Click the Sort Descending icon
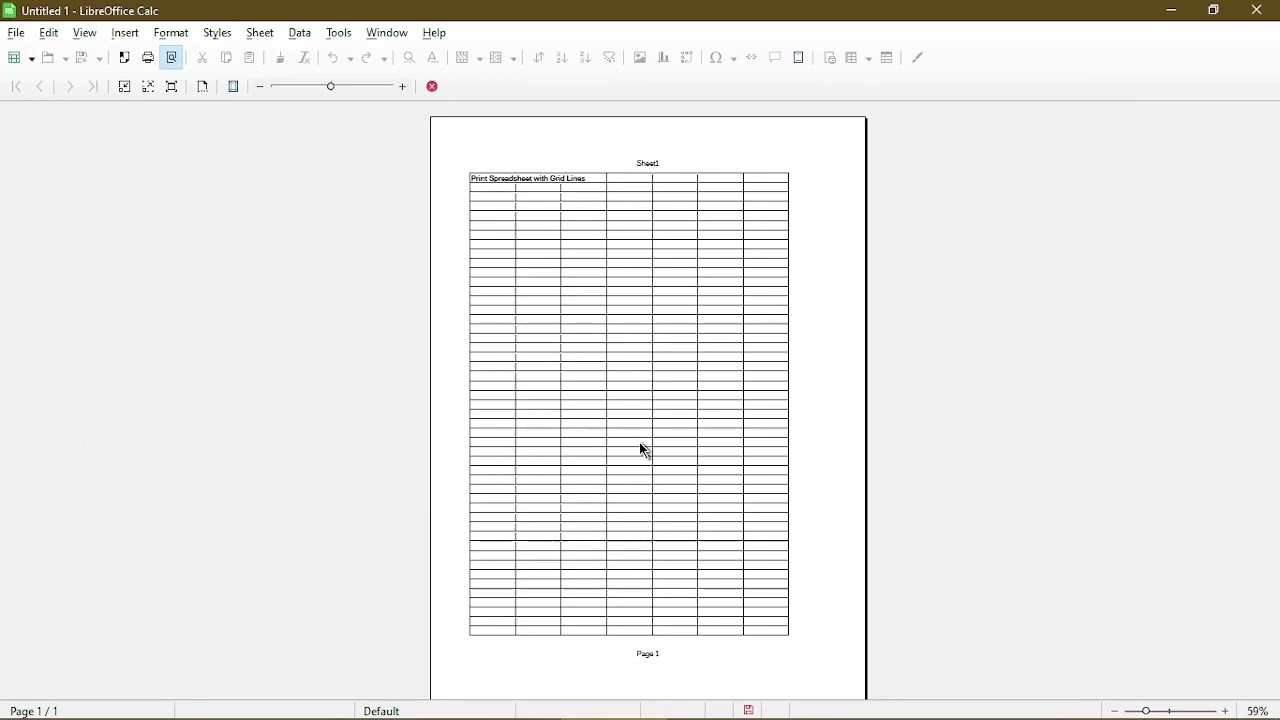The height and width of the screenshot is (720, 1280). [x=586, y=58]
